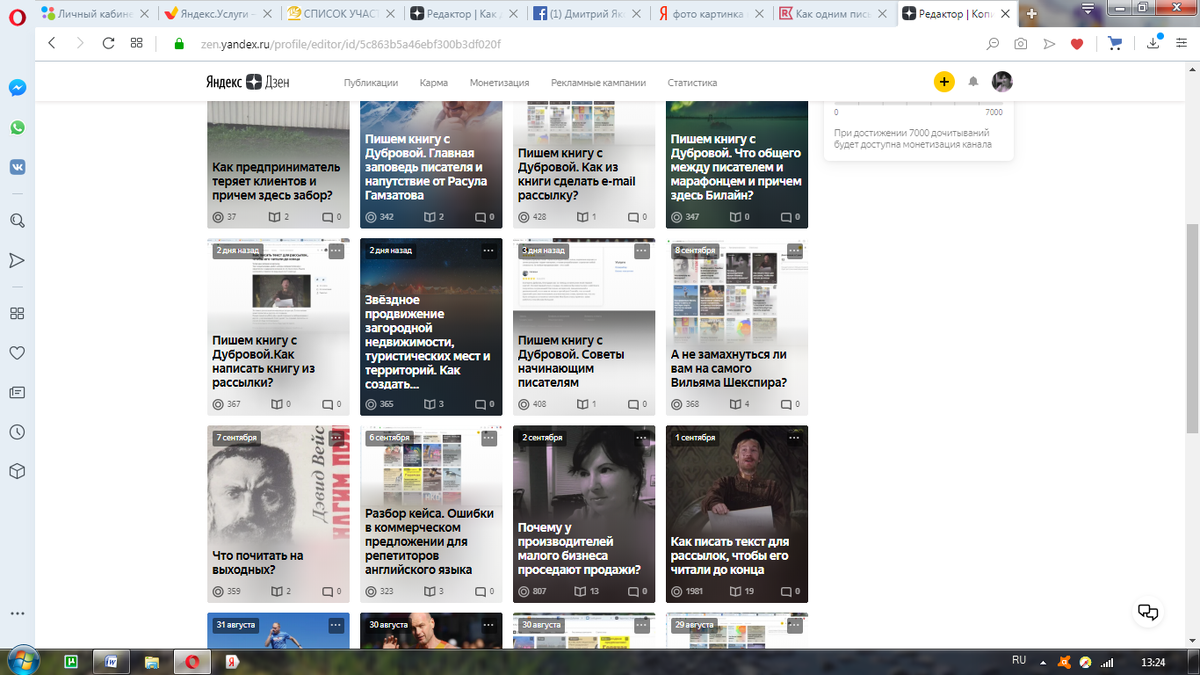Switch to the Facebook 'Дмитрий' tab
This screenshot has height=675, width=1200.
point(589,14)
